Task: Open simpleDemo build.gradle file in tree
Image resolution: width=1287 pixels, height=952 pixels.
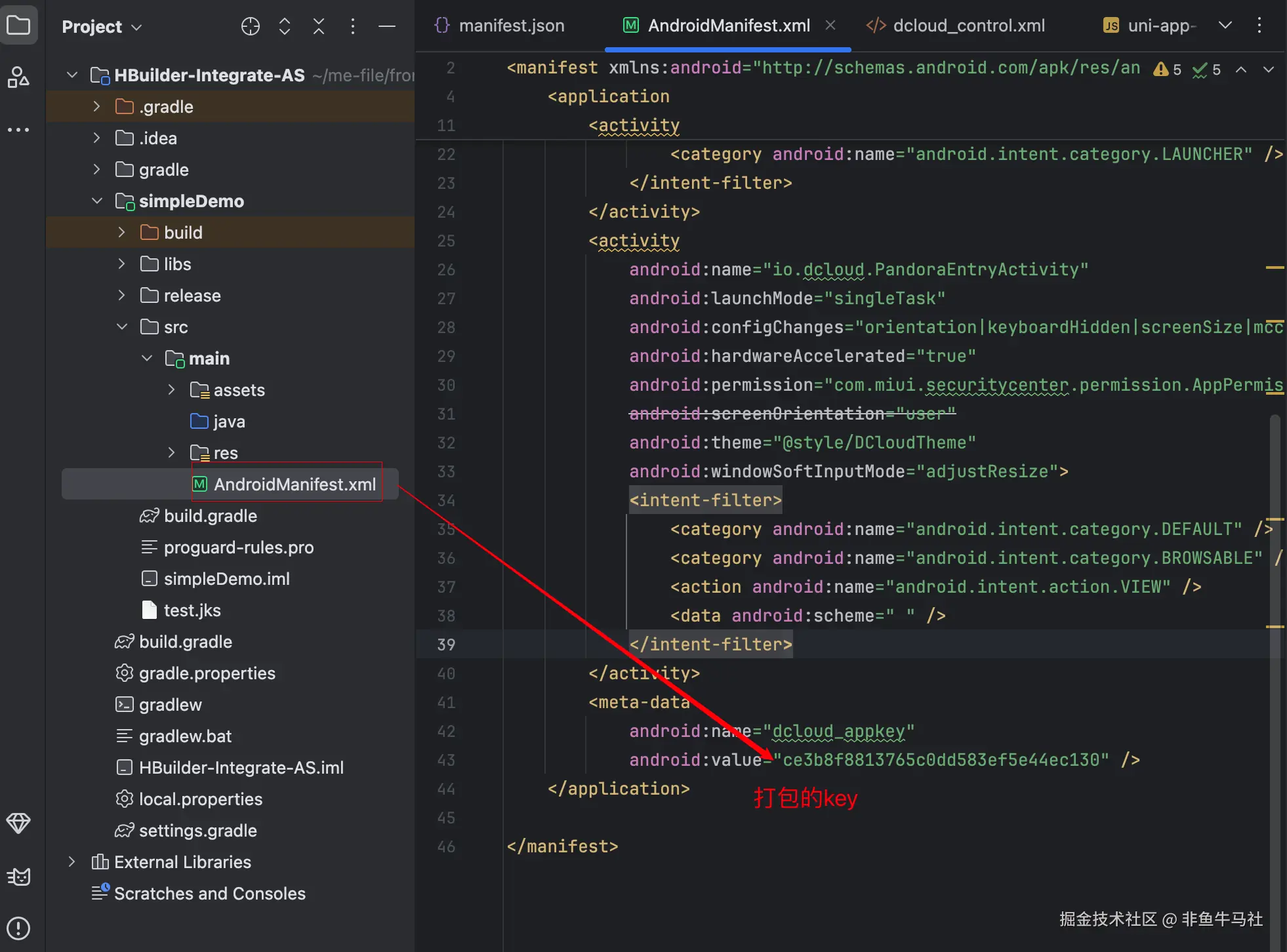Action: [210, 516]
